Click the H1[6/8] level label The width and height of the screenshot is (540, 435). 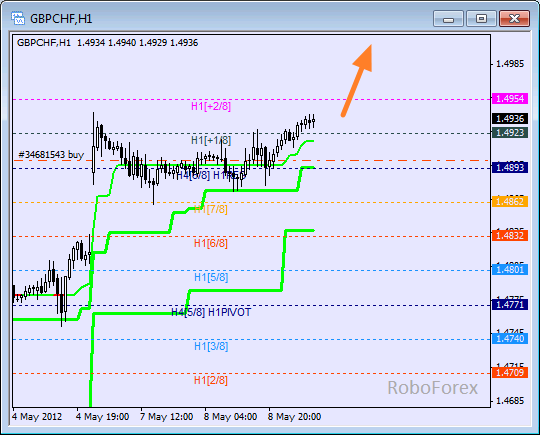pos(211,243)
